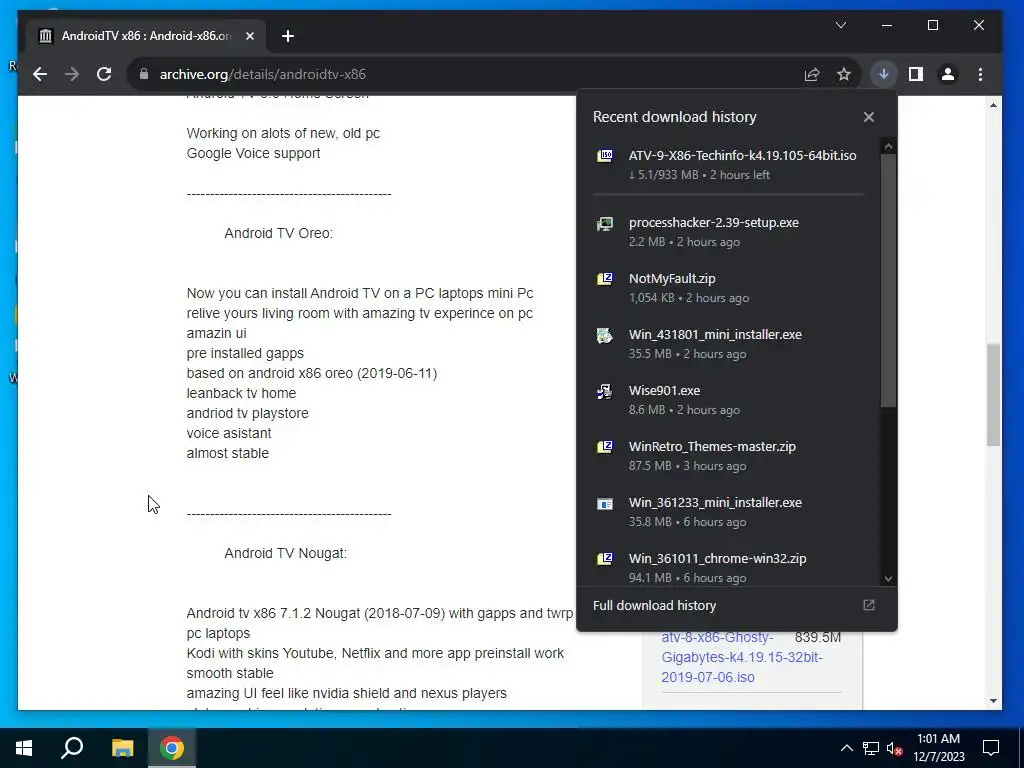Click the ISO icon of ATV-9-X86 download
1024x768 pixels.
click(605, 155)
